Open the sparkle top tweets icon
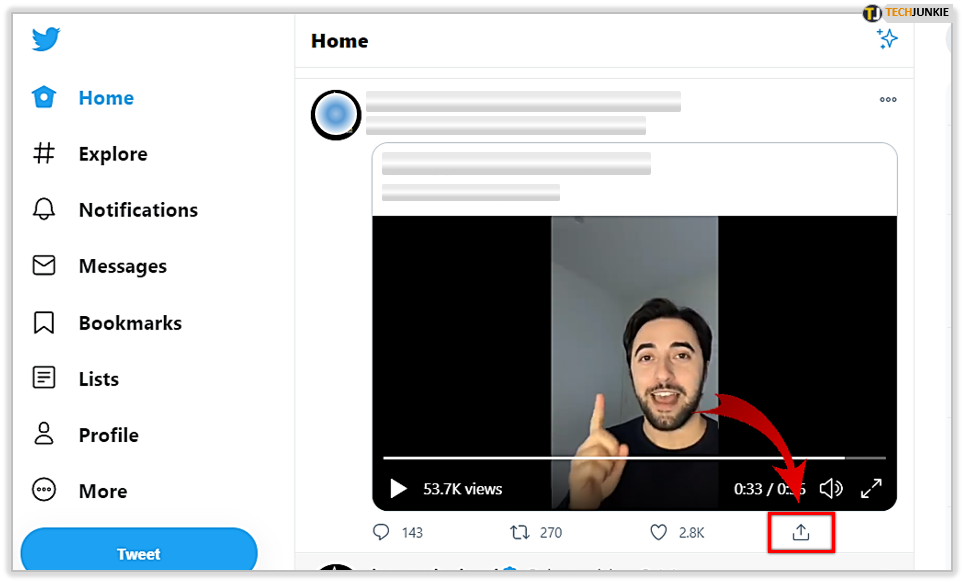This screenshot has width=964, height=583. (887, 39)
